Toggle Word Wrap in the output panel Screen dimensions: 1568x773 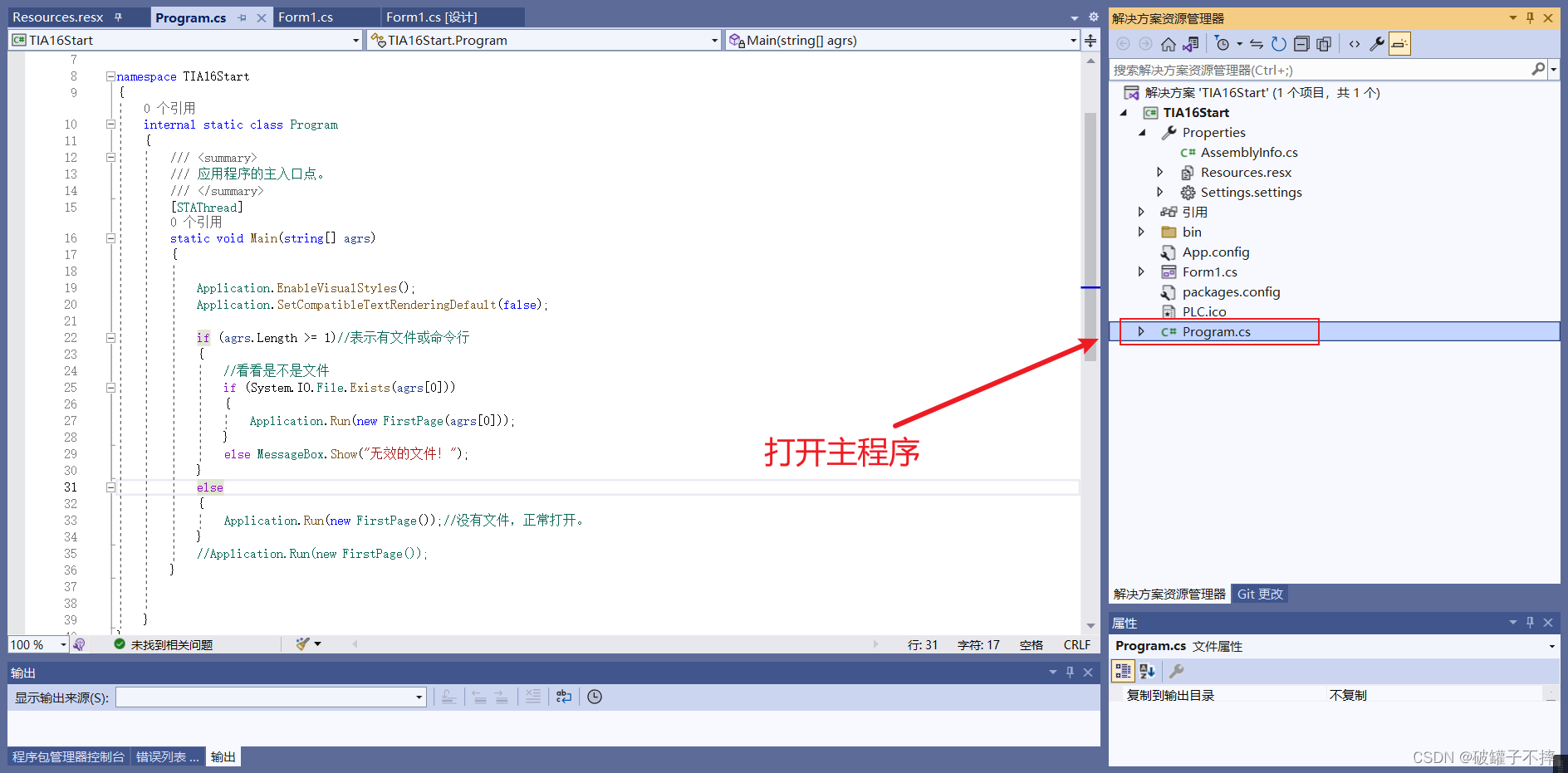pyautogui.click(x=564, y=697)
